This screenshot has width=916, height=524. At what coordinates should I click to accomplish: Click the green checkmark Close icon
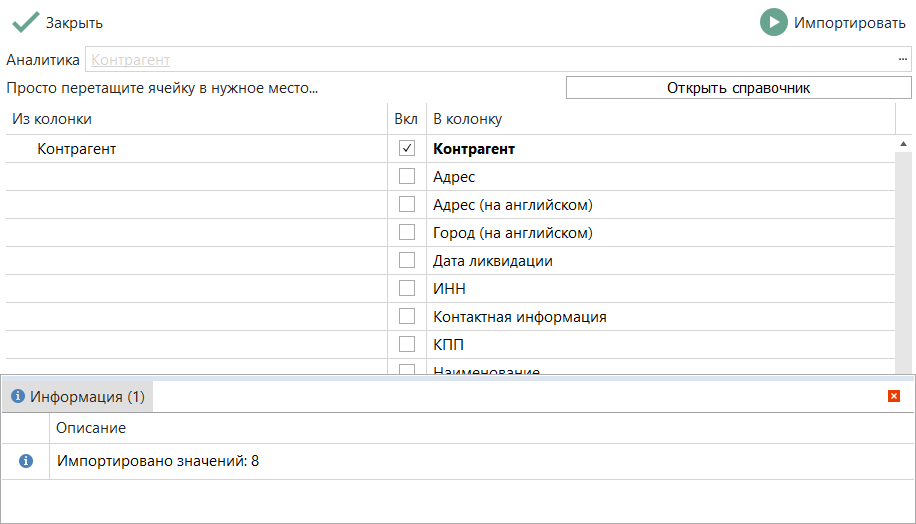[25, 22]
